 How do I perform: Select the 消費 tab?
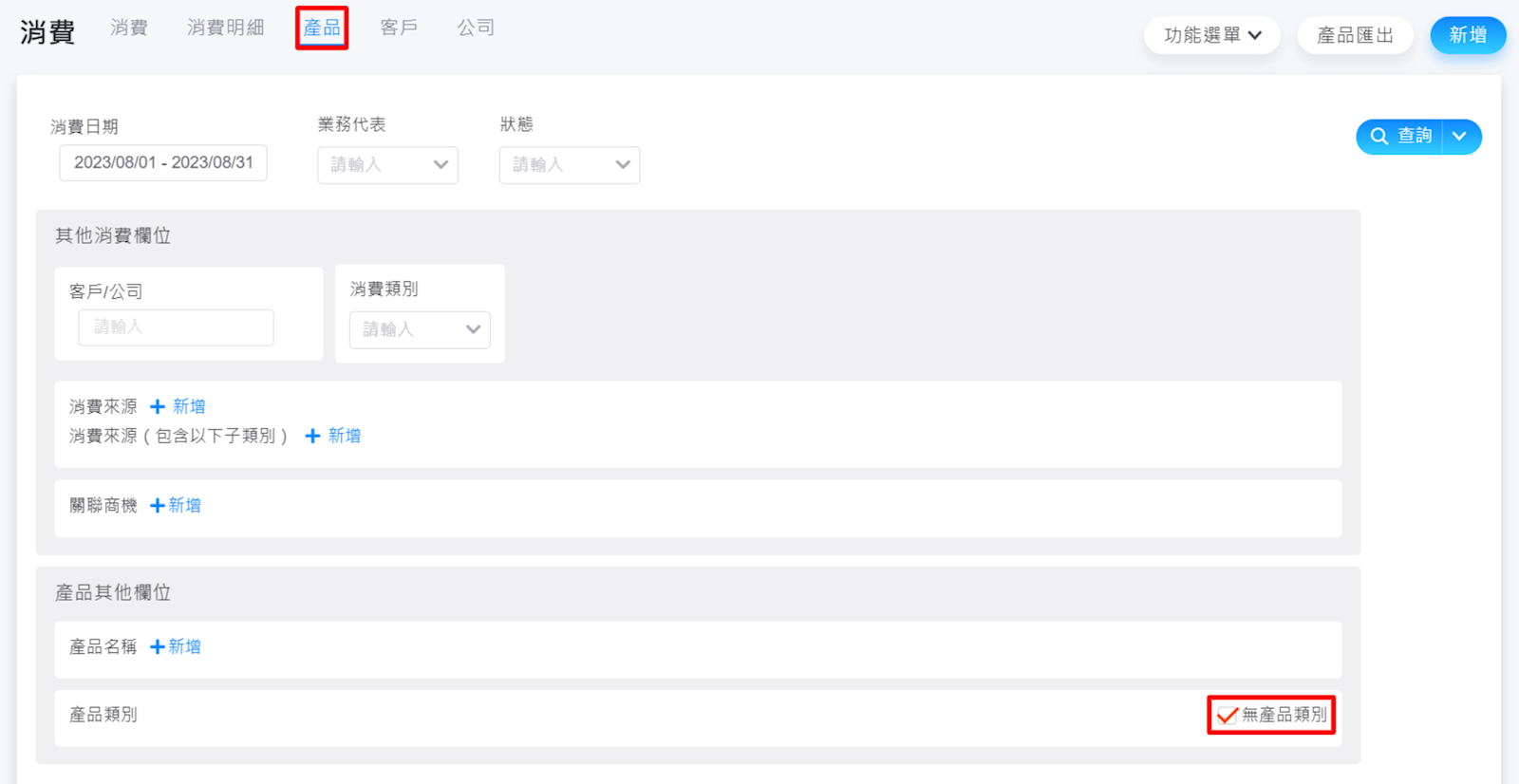pyautogui.click(x=129, y=28)
